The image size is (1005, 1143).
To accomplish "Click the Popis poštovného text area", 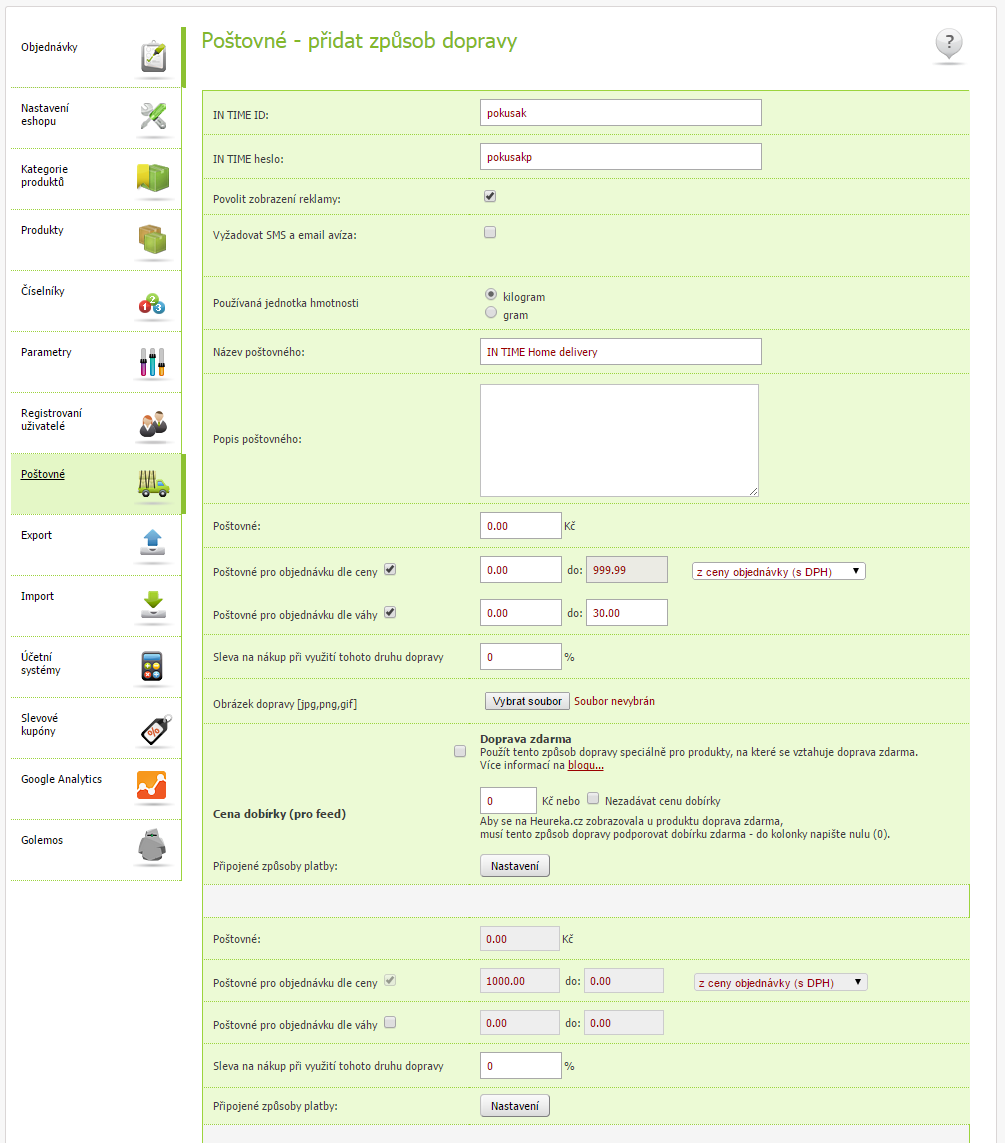I will [x=619, y=440].
